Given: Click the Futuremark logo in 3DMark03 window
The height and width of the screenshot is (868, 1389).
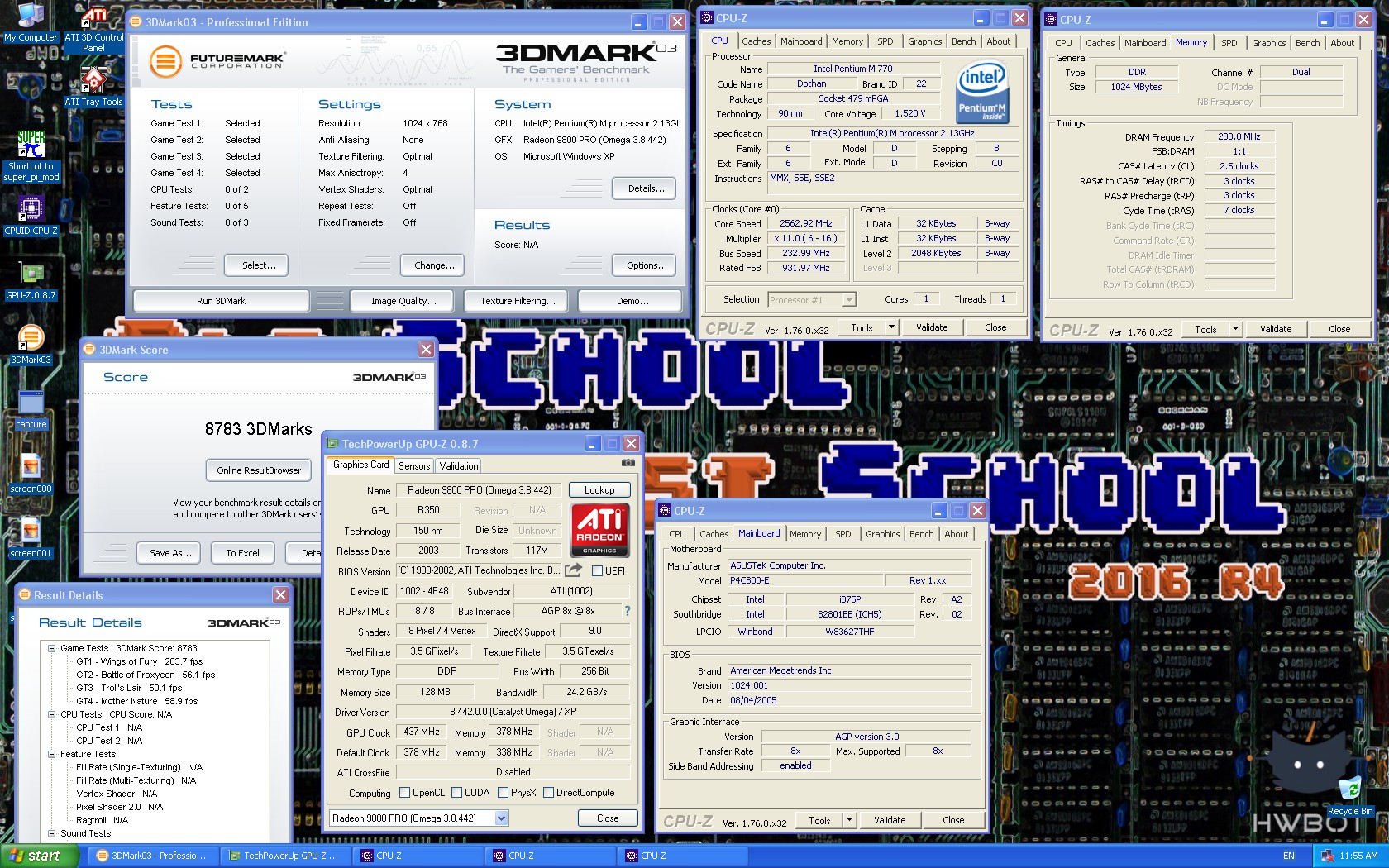Looking at the screenshot, I should point(217,61).
